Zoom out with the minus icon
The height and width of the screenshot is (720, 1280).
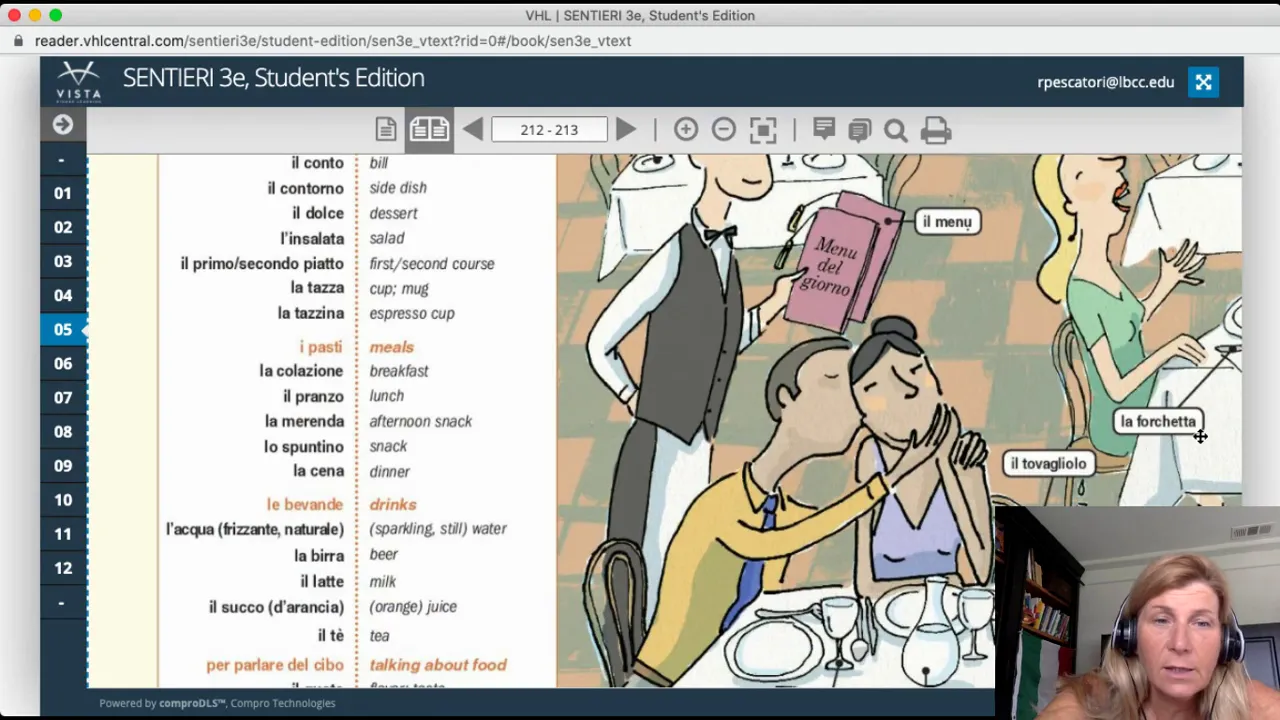(724, 129)
